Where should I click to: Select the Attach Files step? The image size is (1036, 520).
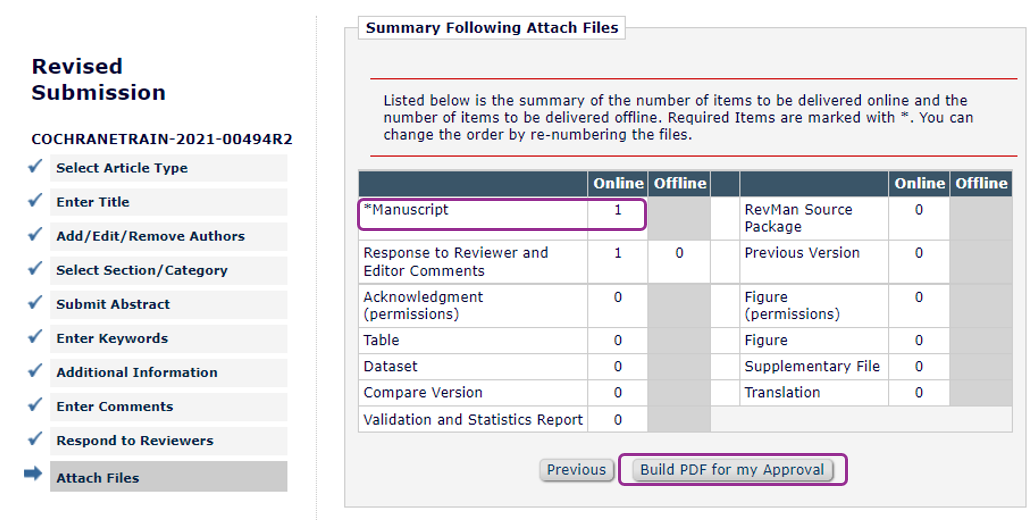[98, 478]
